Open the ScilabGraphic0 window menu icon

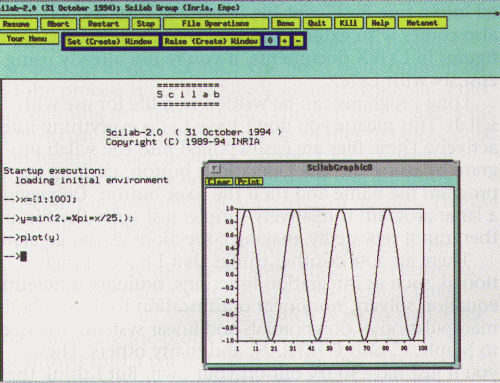216,169
